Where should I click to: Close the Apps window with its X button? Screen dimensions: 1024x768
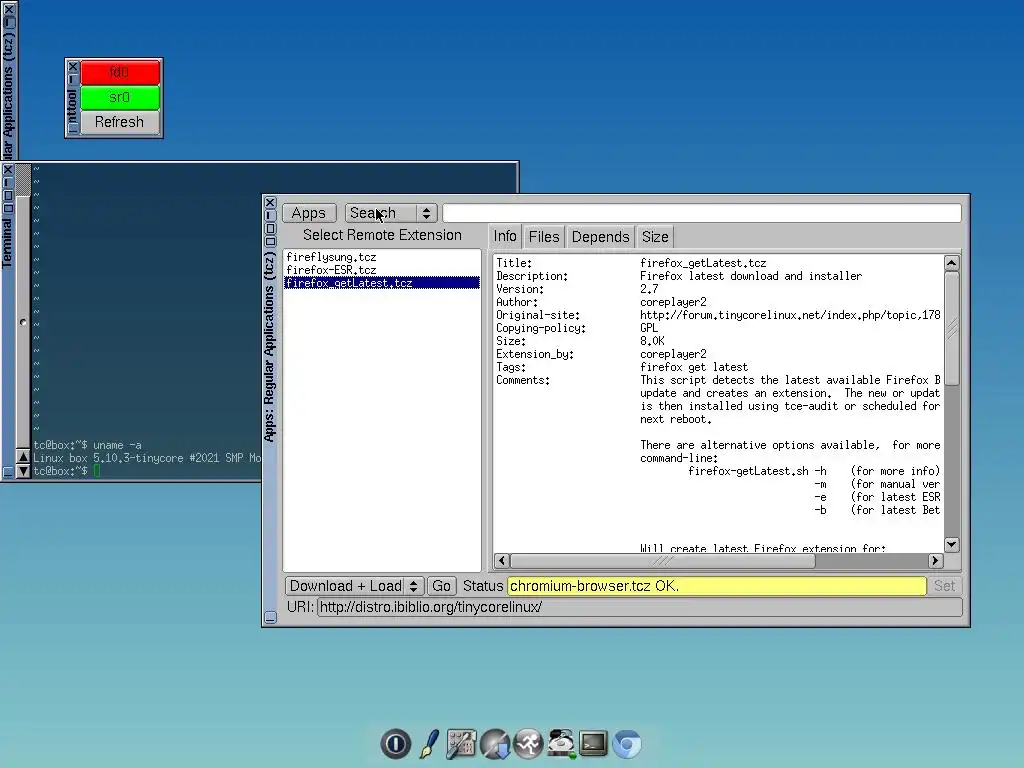[x=270, y=202]
